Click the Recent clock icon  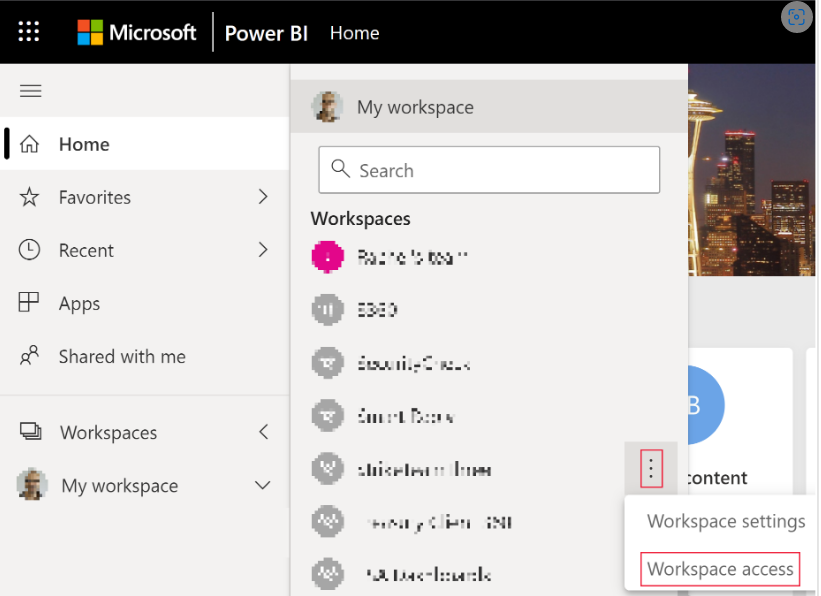(x=29, y=250)
